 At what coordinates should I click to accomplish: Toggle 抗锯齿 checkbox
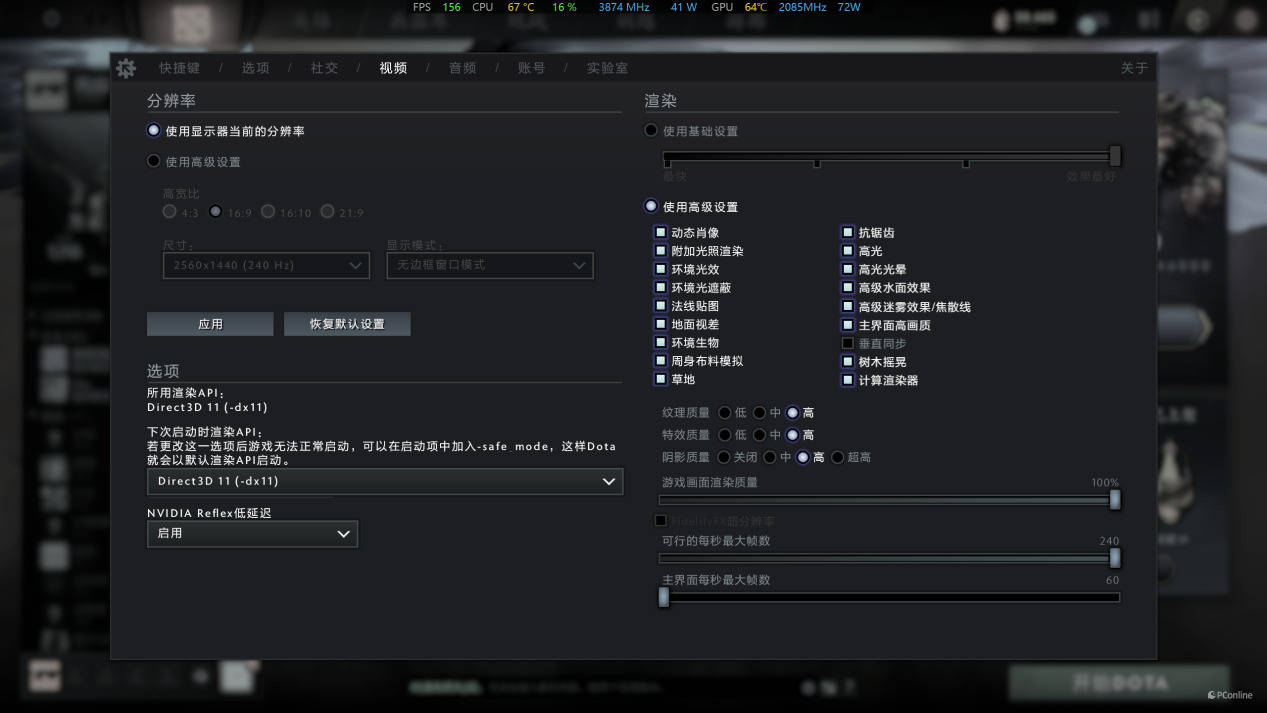(847, 232)
